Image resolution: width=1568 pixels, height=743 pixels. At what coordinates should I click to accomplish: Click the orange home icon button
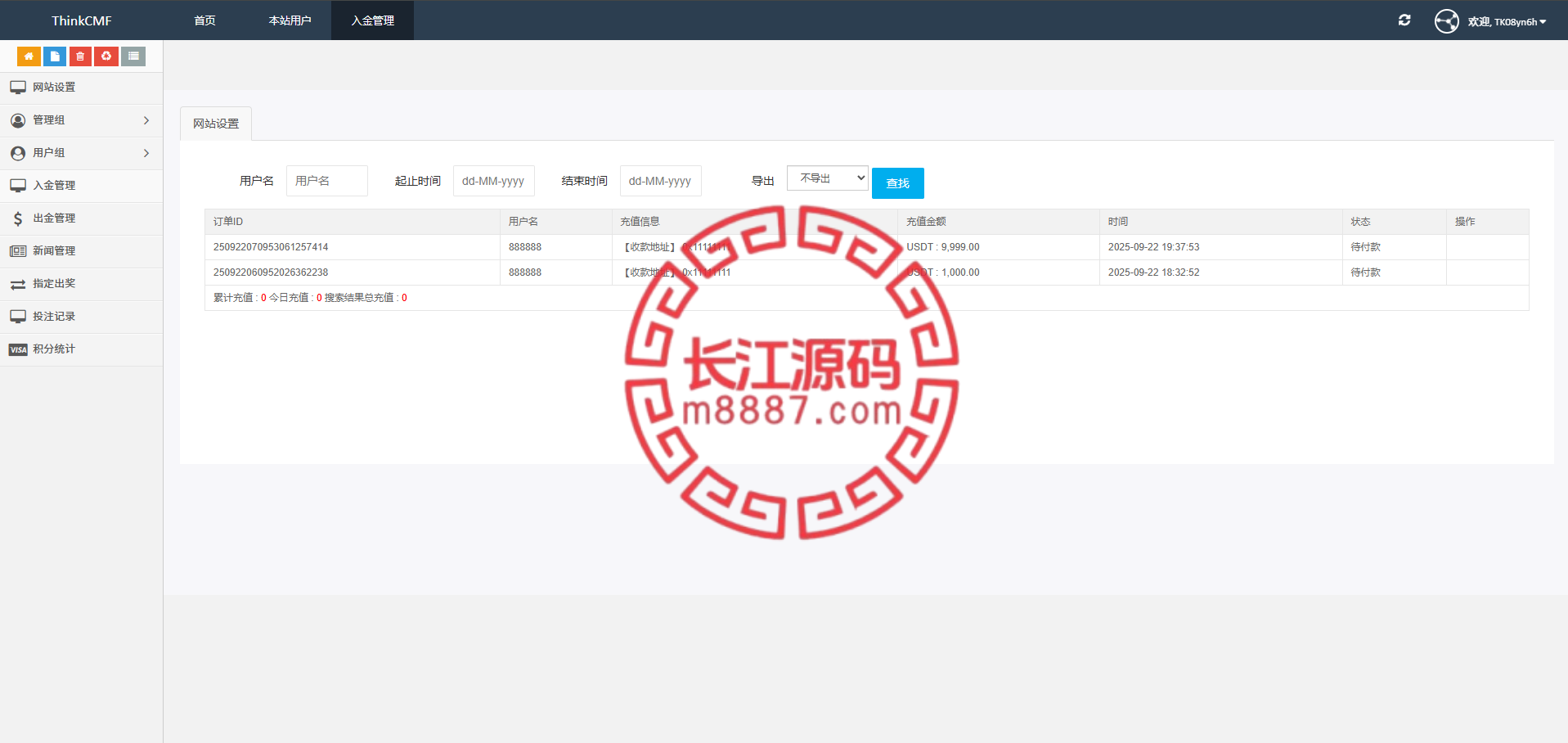(x=29, y=56)
